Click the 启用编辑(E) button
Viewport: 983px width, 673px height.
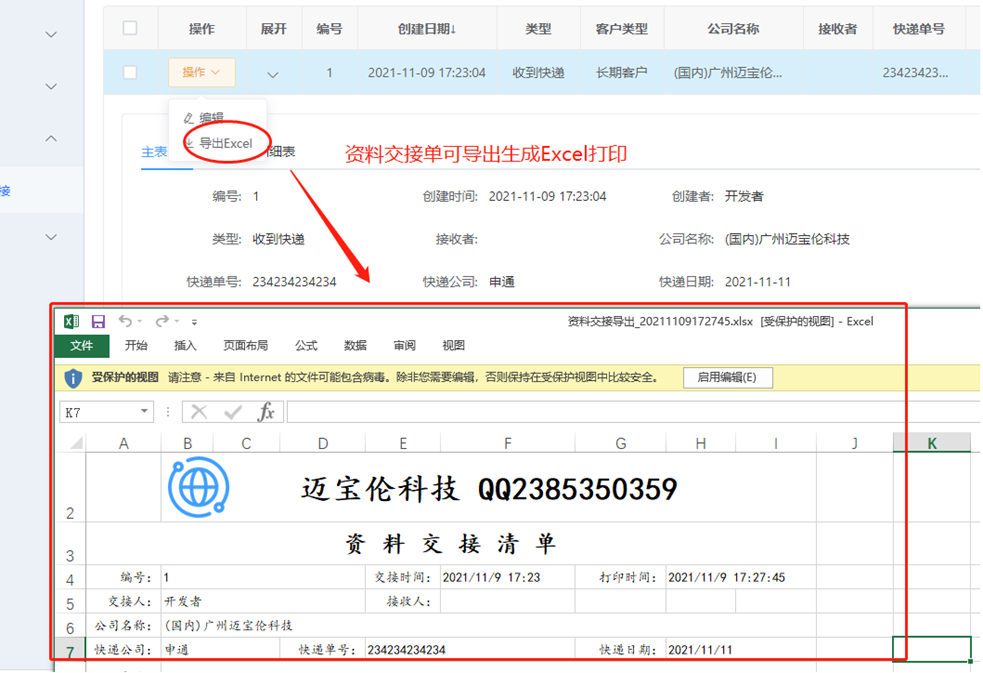(727, 377)
